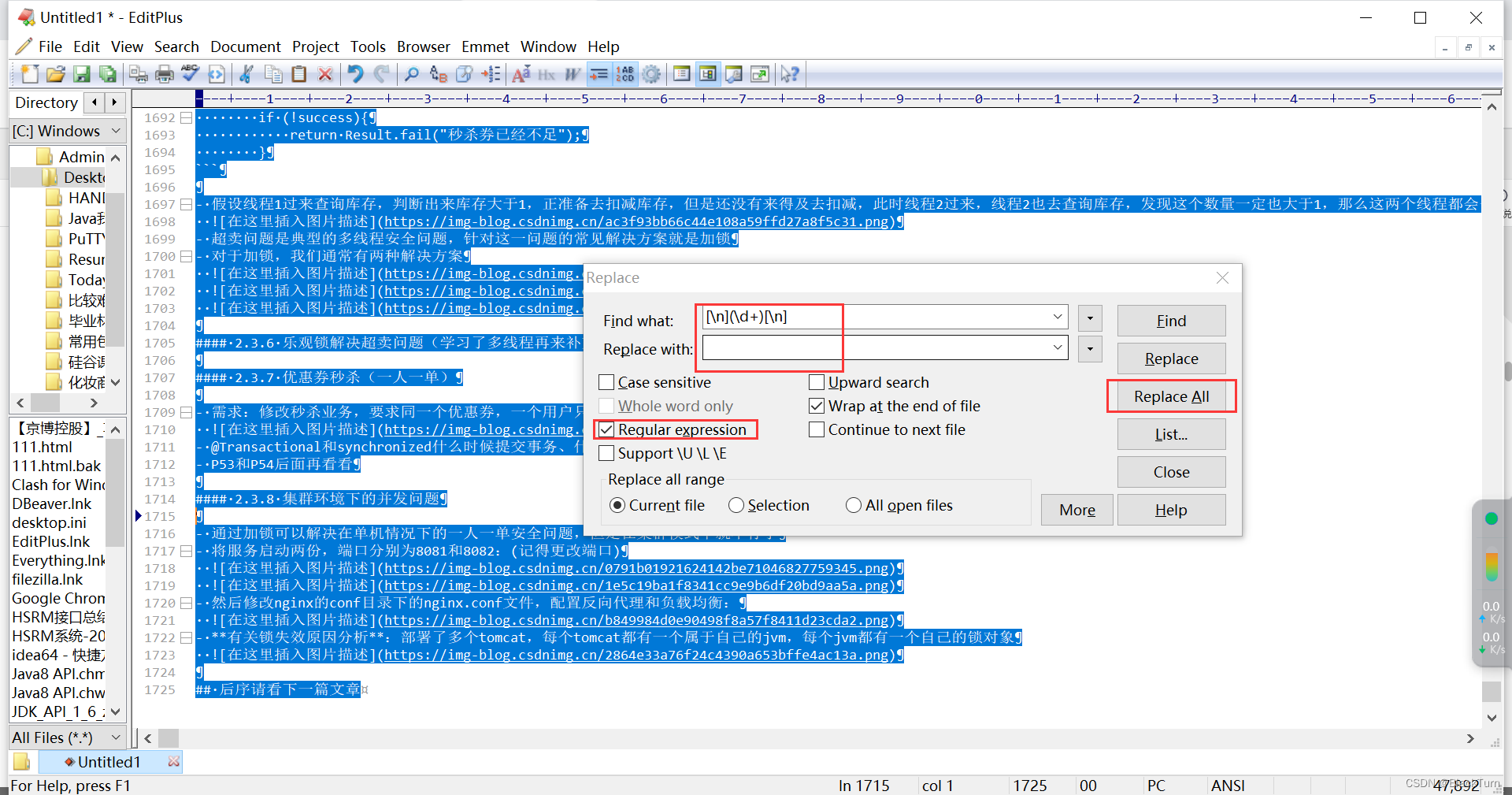Click the Set Font icon
The height and width of the screenshot is (795, 1512).
521,74
